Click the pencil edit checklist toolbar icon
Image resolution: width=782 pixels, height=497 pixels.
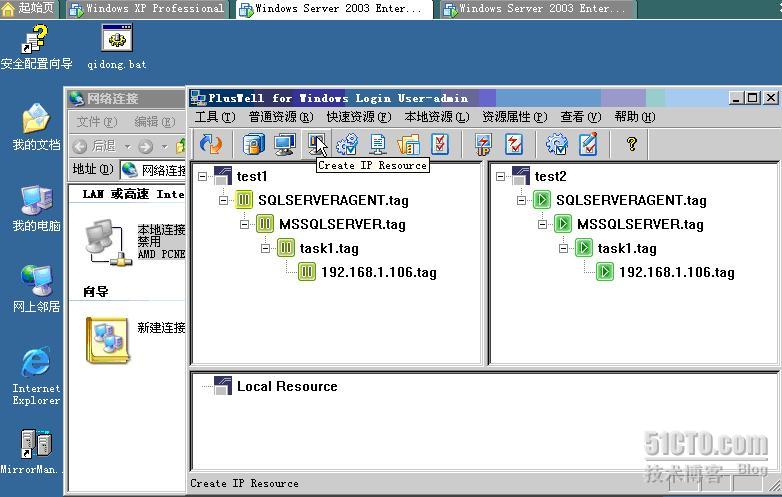pyautogui.click(x=588, y=144)
